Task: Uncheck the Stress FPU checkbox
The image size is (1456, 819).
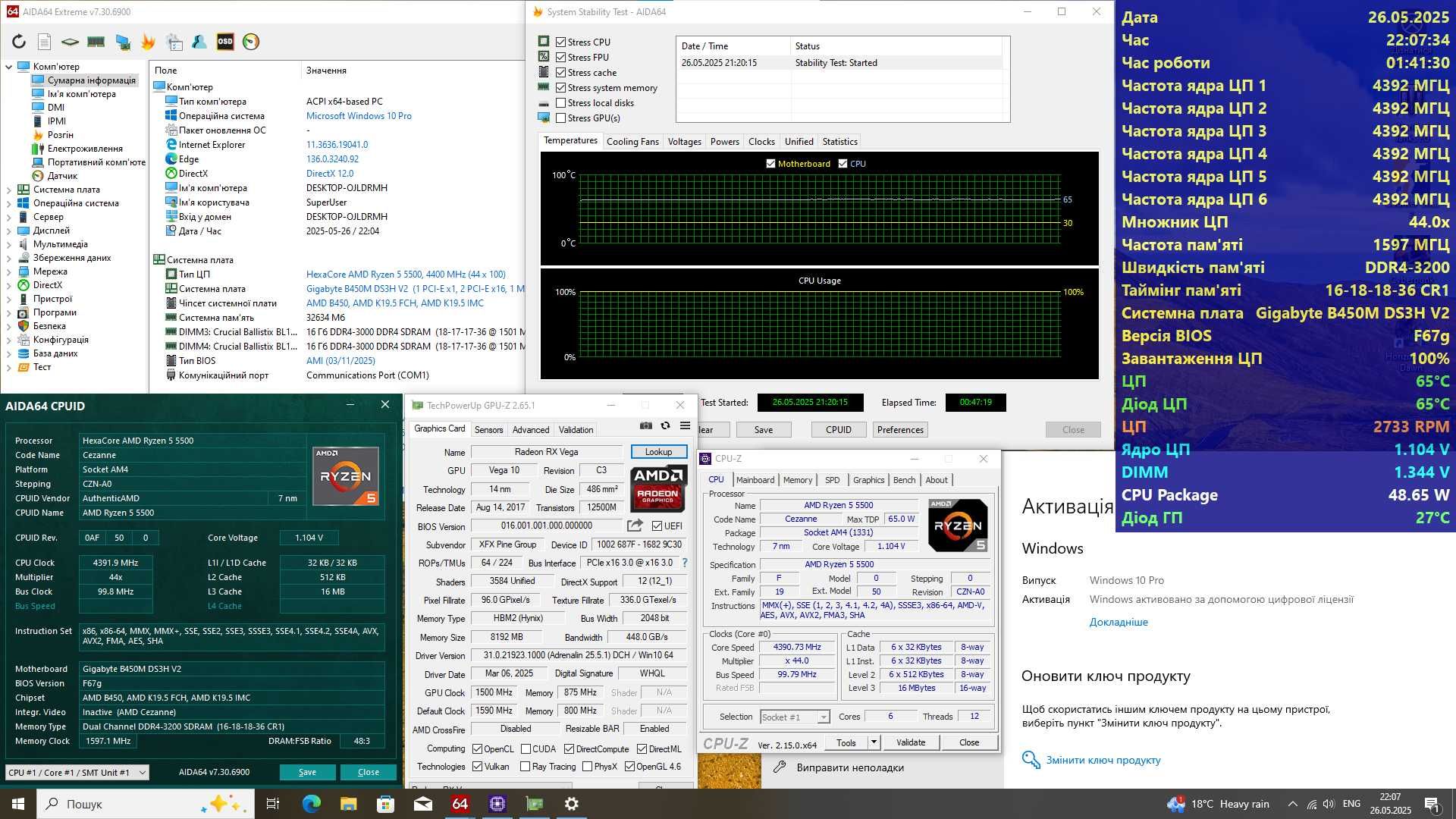Action: [560, 58]
